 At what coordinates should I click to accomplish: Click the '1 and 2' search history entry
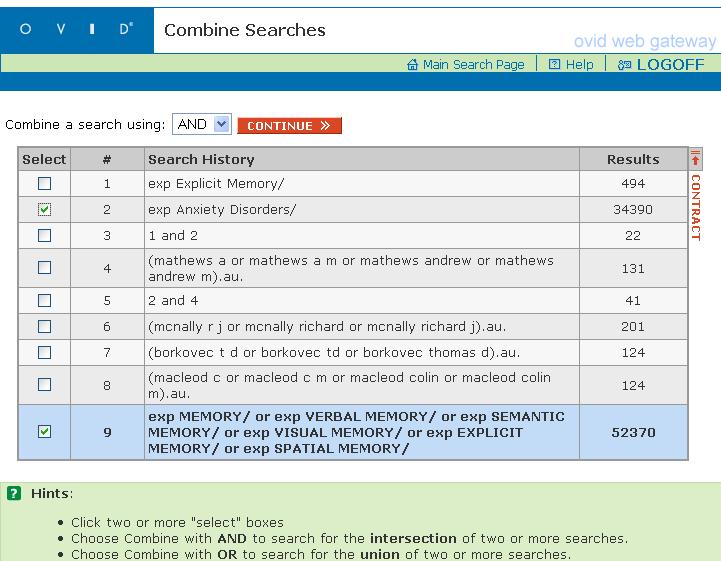(x=173, y=235)
